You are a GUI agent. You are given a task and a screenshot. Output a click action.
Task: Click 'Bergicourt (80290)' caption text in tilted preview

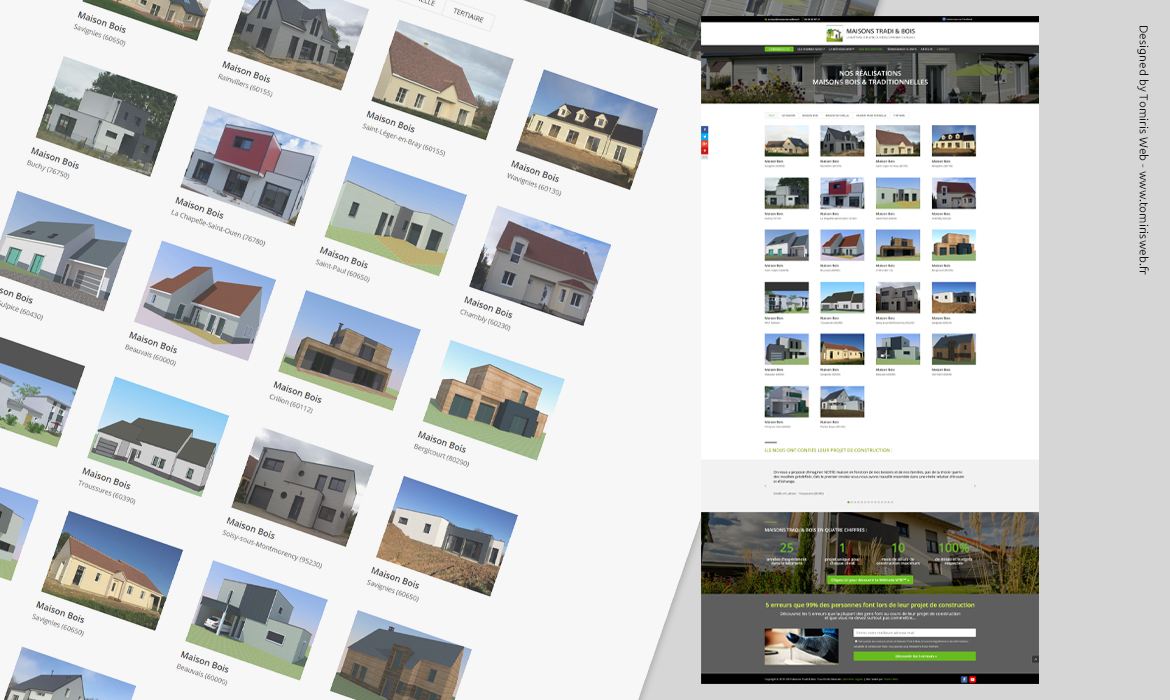(x=442, y=454)
